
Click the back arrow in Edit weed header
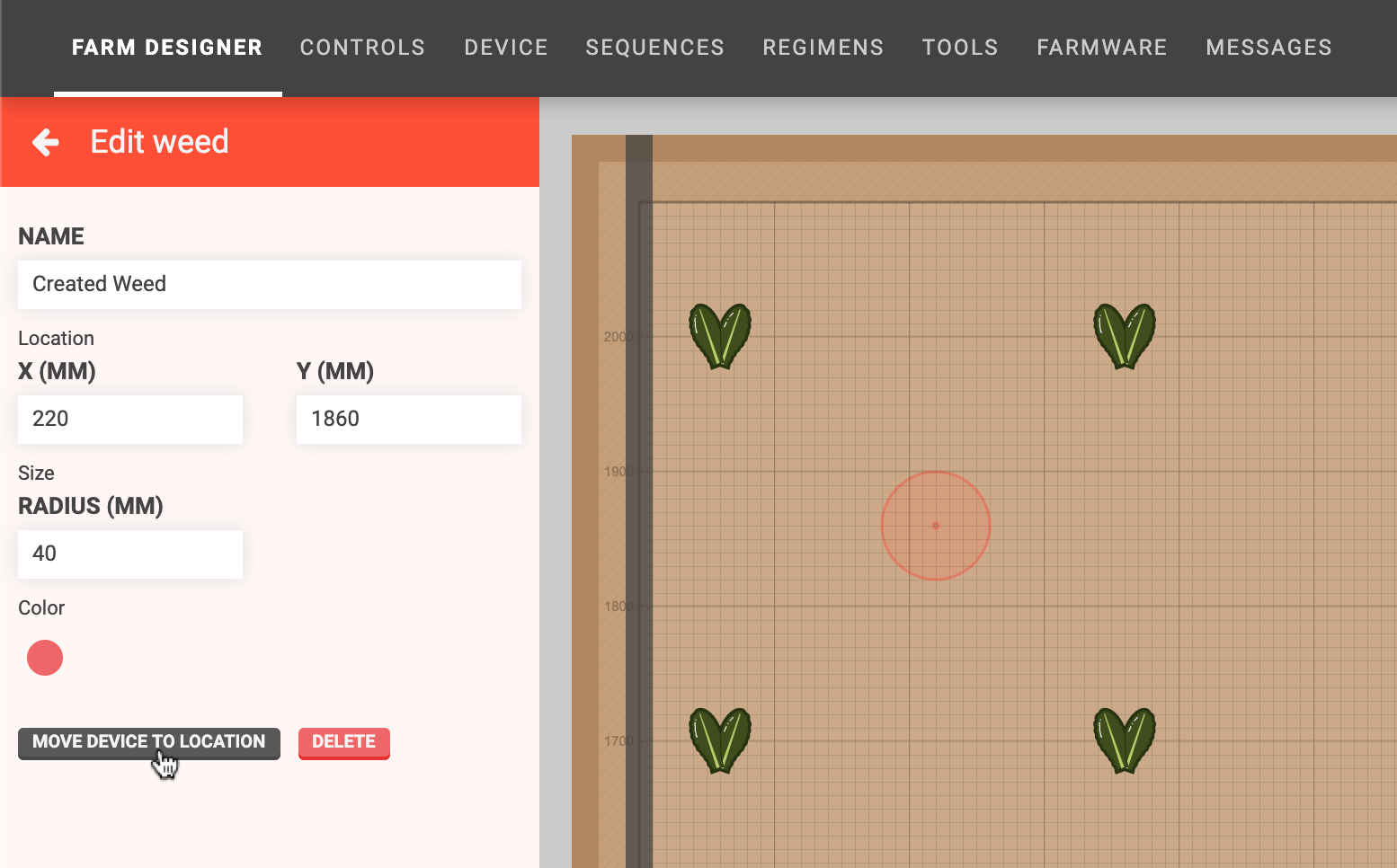[x=46, y=142]
